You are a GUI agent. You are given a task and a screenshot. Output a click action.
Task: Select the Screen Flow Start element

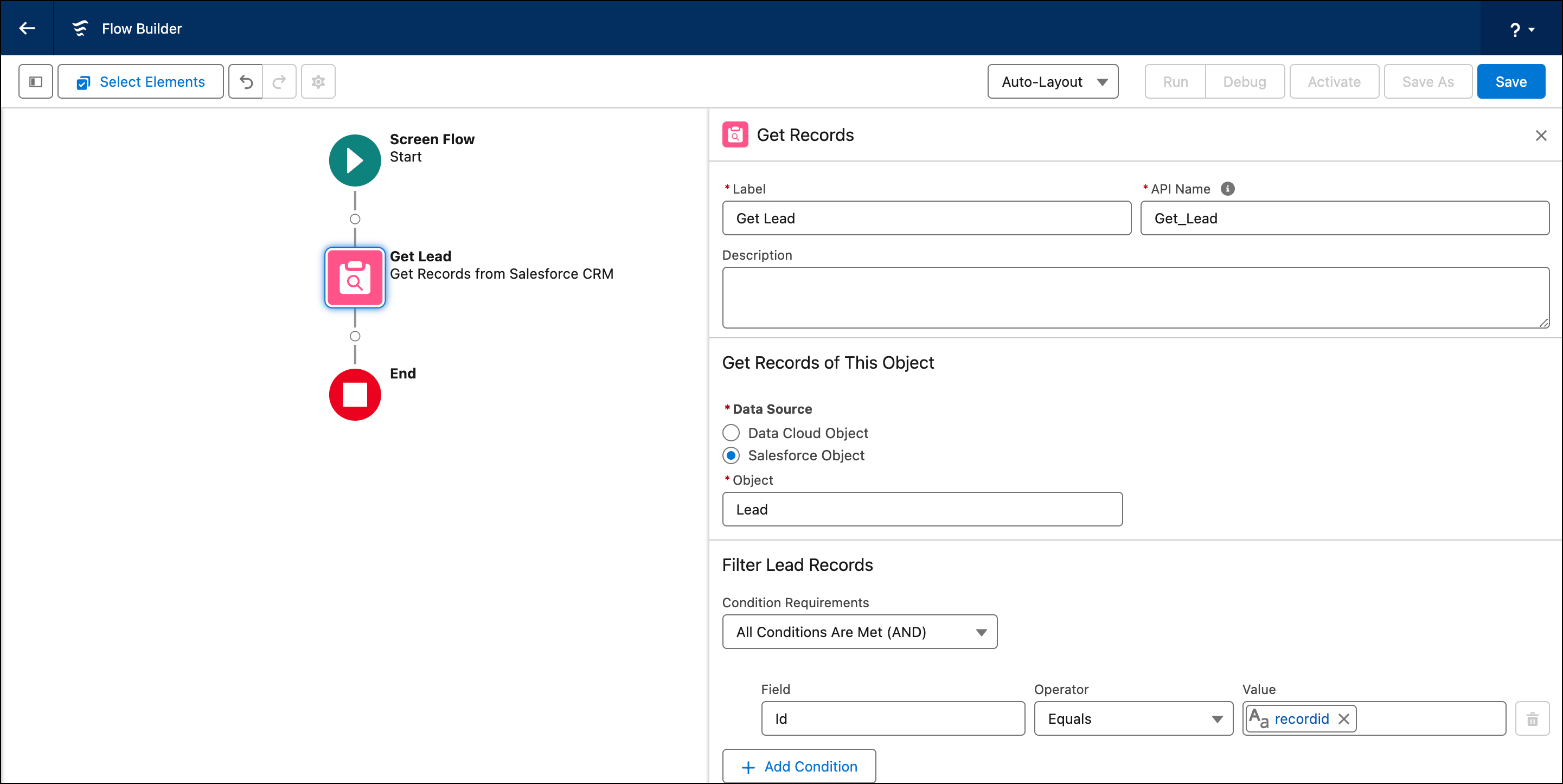pos(355,160)
